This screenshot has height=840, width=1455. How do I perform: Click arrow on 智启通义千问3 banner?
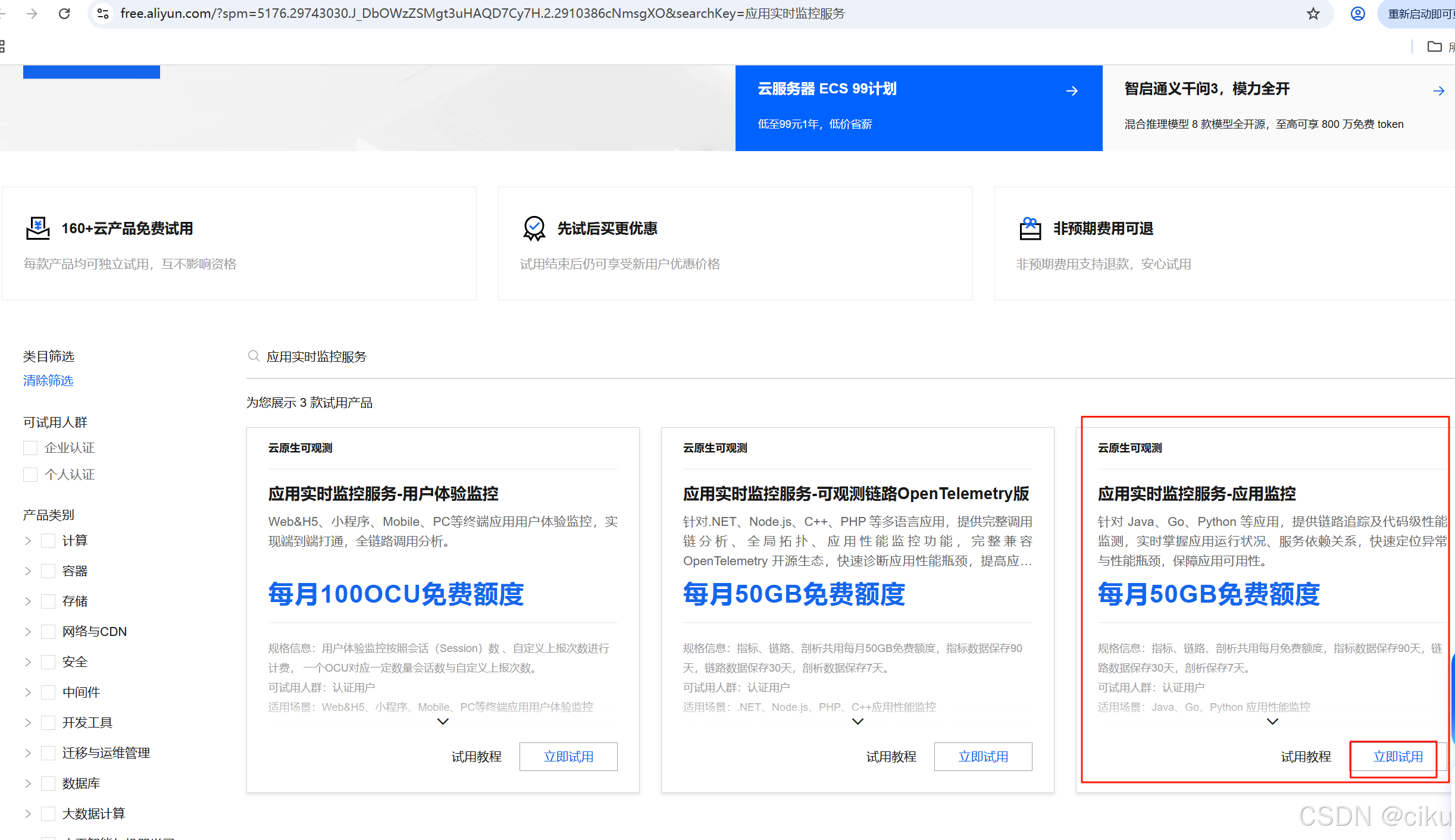pyautogui.click(x=1439, y=91)
